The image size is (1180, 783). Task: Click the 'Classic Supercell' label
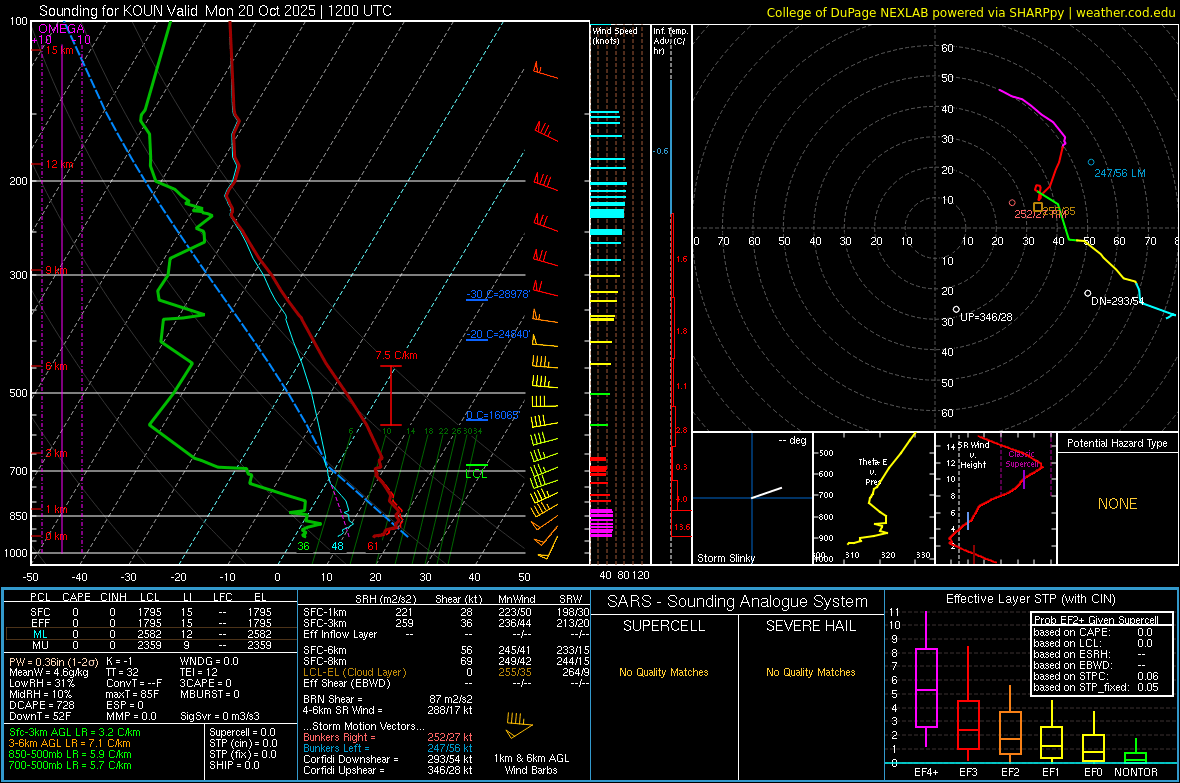point(1023,459)
